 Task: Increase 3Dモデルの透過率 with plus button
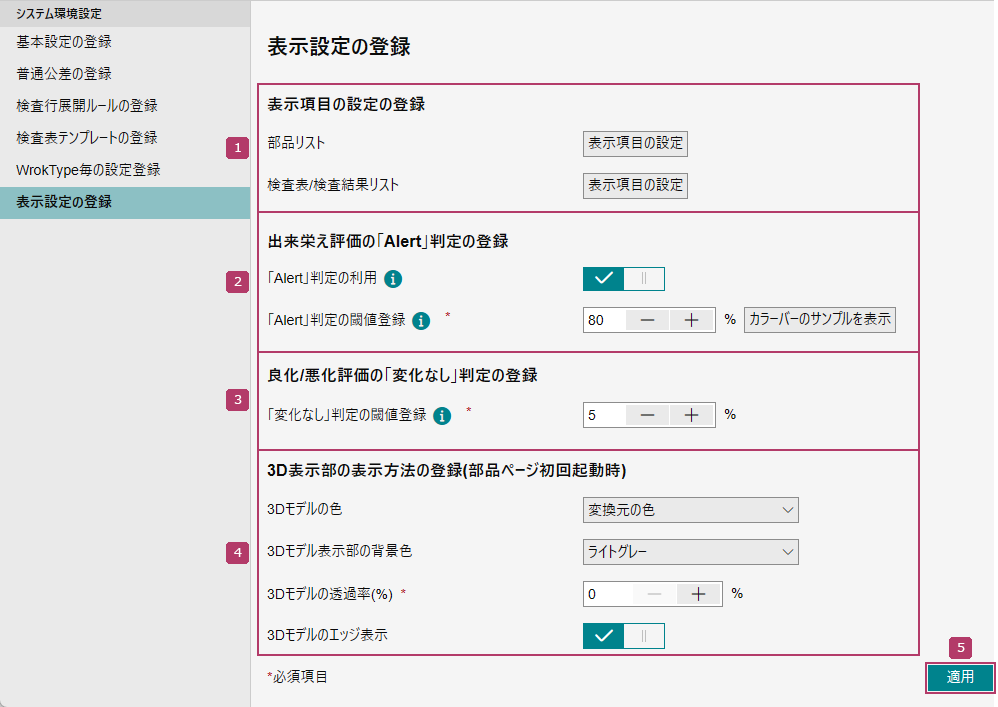tap(698, 594)
